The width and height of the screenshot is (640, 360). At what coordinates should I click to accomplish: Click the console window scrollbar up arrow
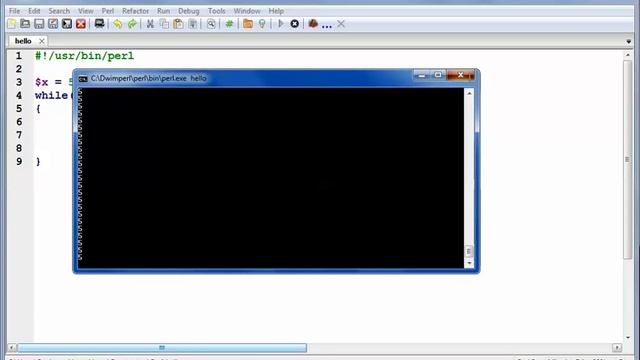point(469,93)
